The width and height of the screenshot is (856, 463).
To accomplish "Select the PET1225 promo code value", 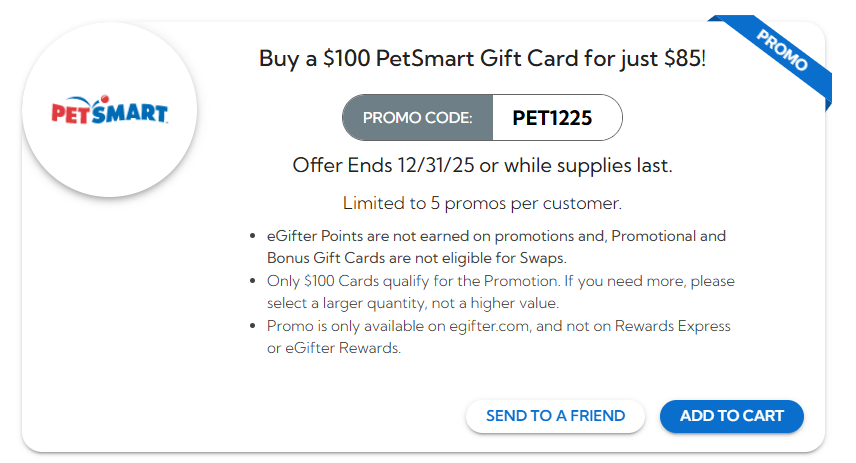I will point(553,118).
